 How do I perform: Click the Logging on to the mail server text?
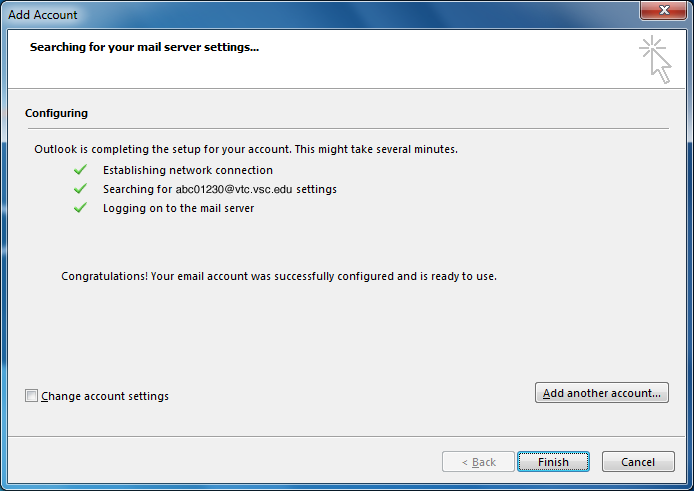178,208
